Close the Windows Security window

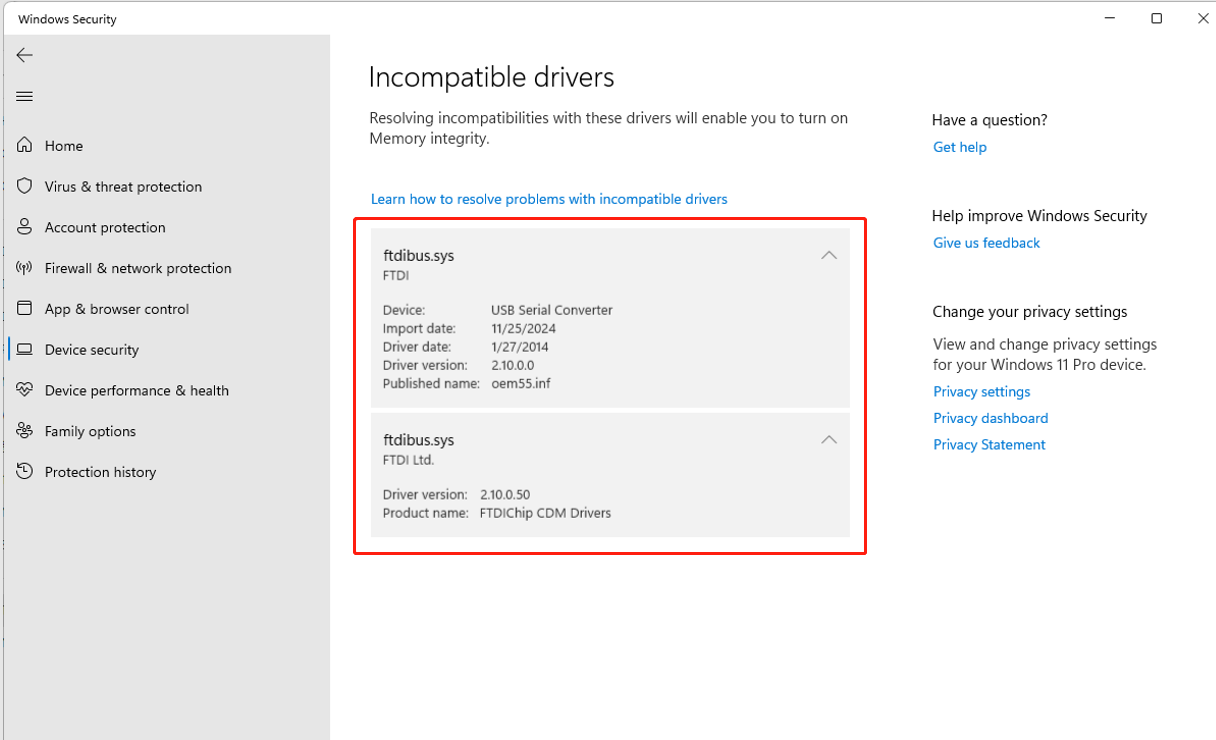[1203, 18]
